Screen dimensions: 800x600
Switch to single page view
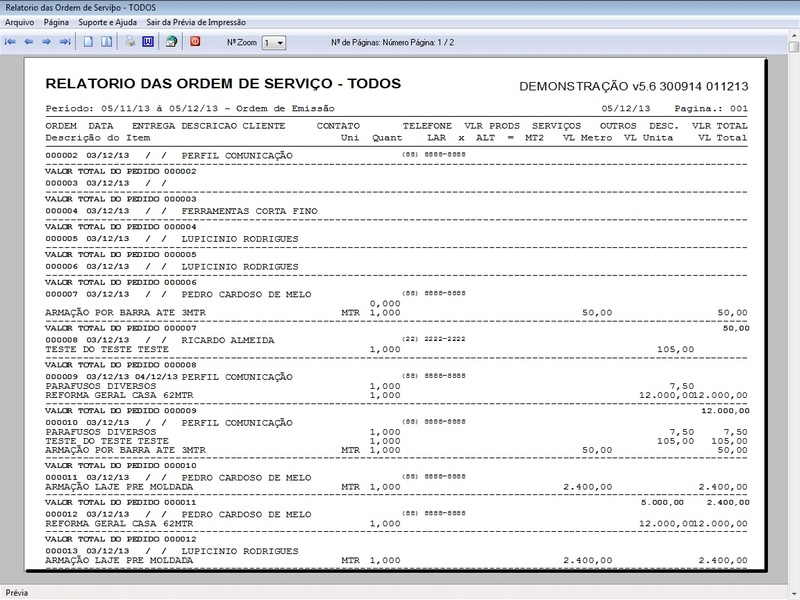click(89, 42)
